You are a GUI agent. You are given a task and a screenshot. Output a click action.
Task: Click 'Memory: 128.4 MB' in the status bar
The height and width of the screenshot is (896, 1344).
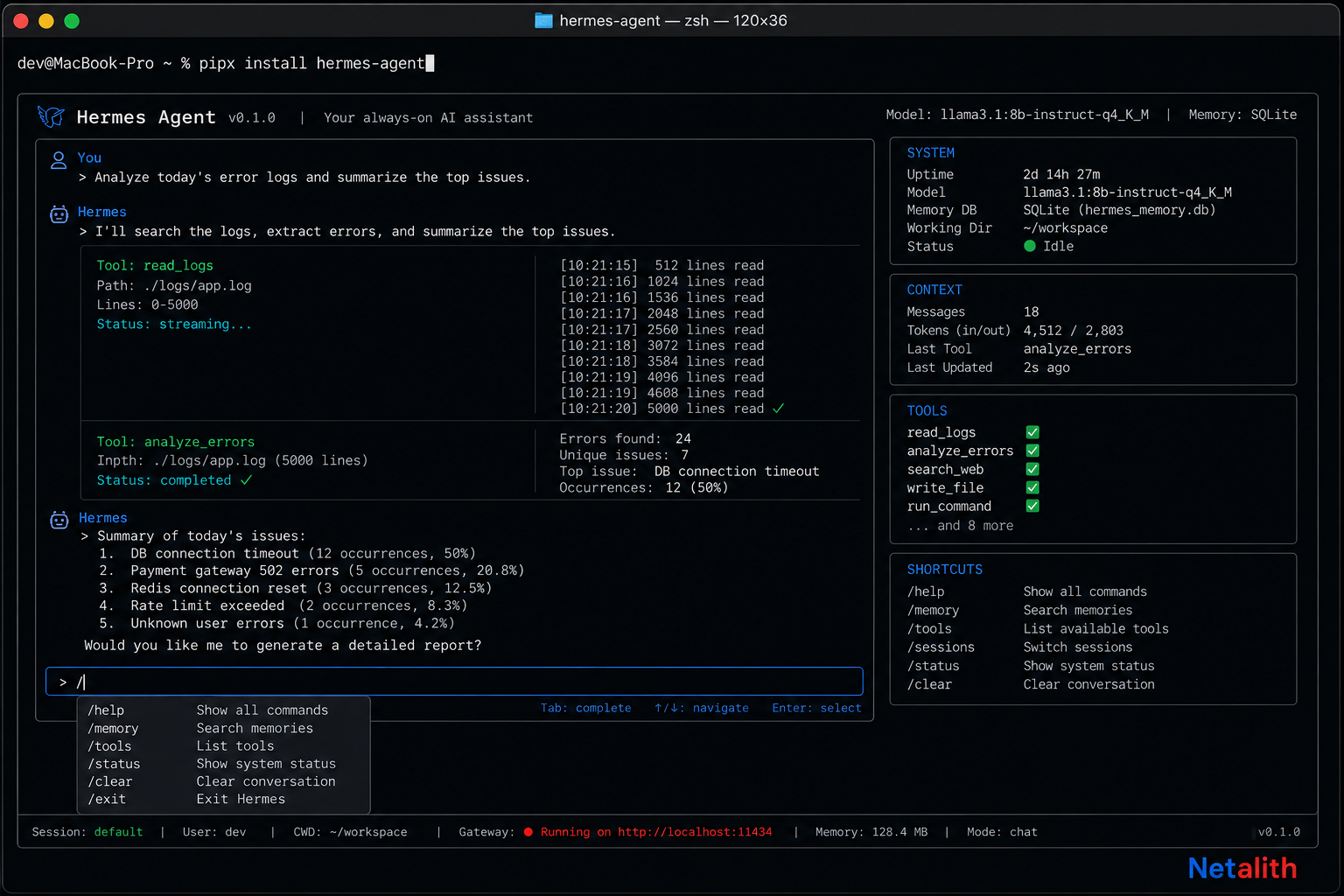tap(871, 832)
